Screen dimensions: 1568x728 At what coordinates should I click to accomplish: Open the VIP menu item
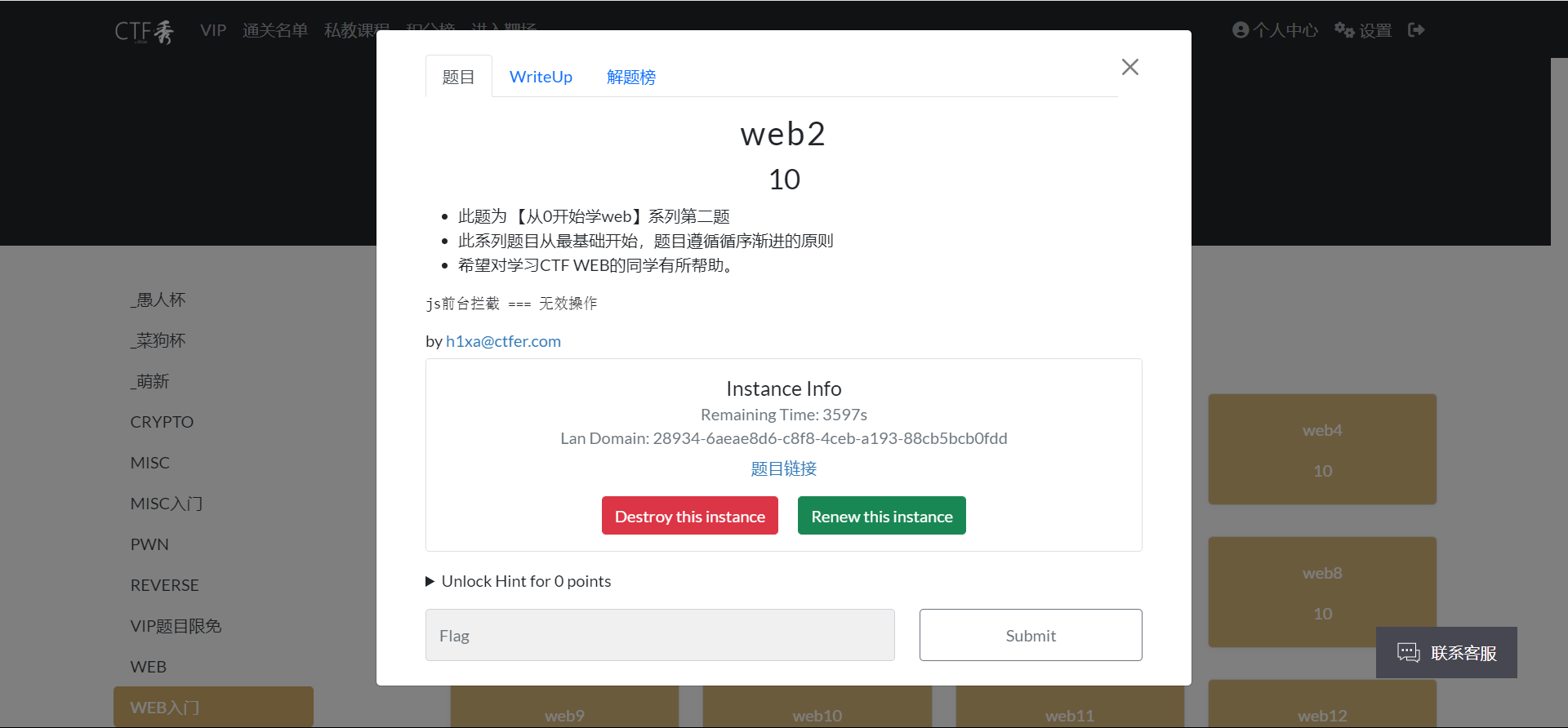tap(213, 30)
